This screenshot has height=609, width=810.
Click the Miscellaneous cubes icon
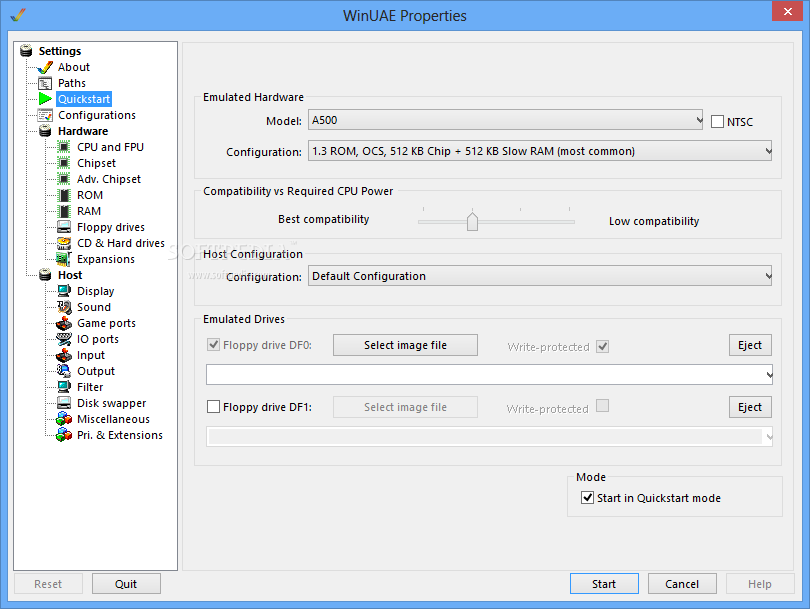click(x=64, y=419)
